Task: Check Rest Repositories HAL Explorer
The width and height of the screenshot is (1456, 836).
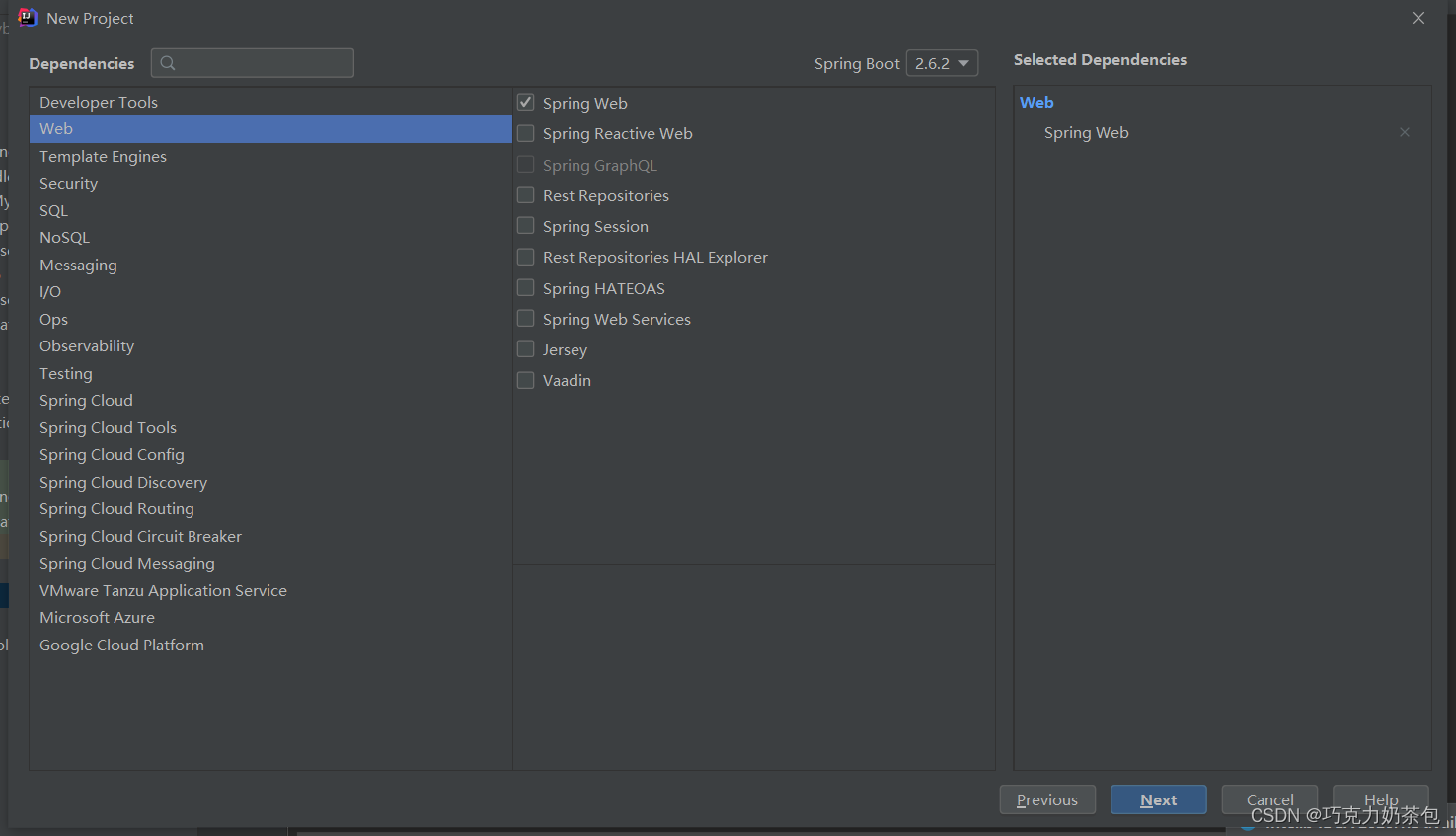Action: (x=525, y=257)
